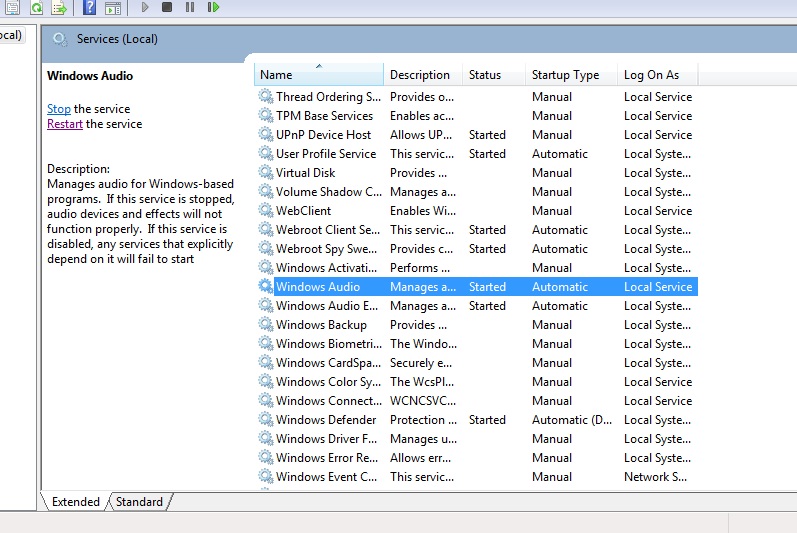Image resolution: width=797 pixels, height=533 pixels.
Task: Click the gear icon of Windows Color System
Action: pos(265,381)
